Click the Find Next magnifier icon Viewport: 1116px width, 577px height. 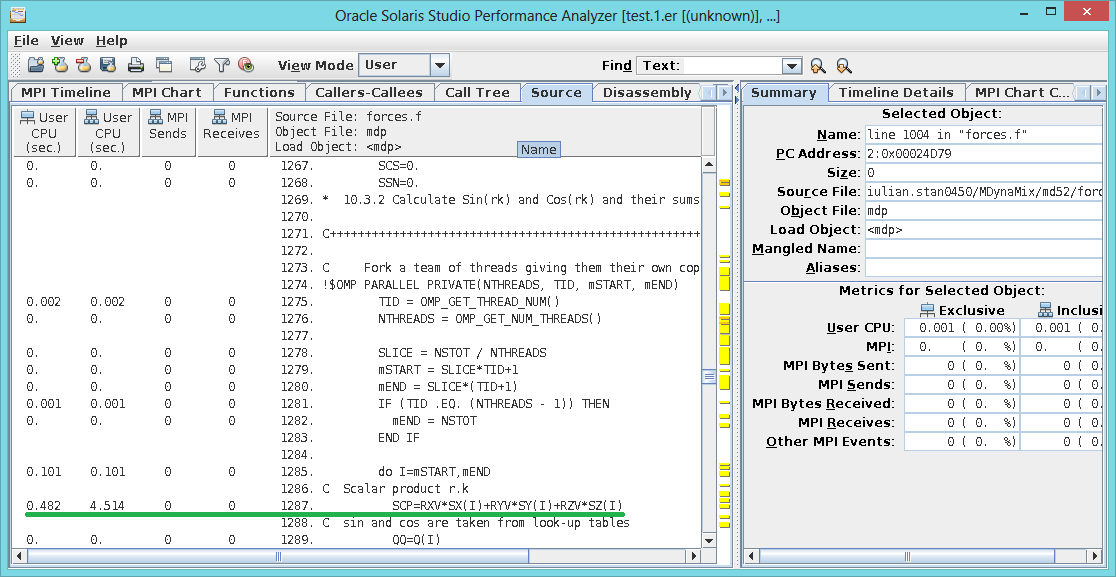(844, 65)
